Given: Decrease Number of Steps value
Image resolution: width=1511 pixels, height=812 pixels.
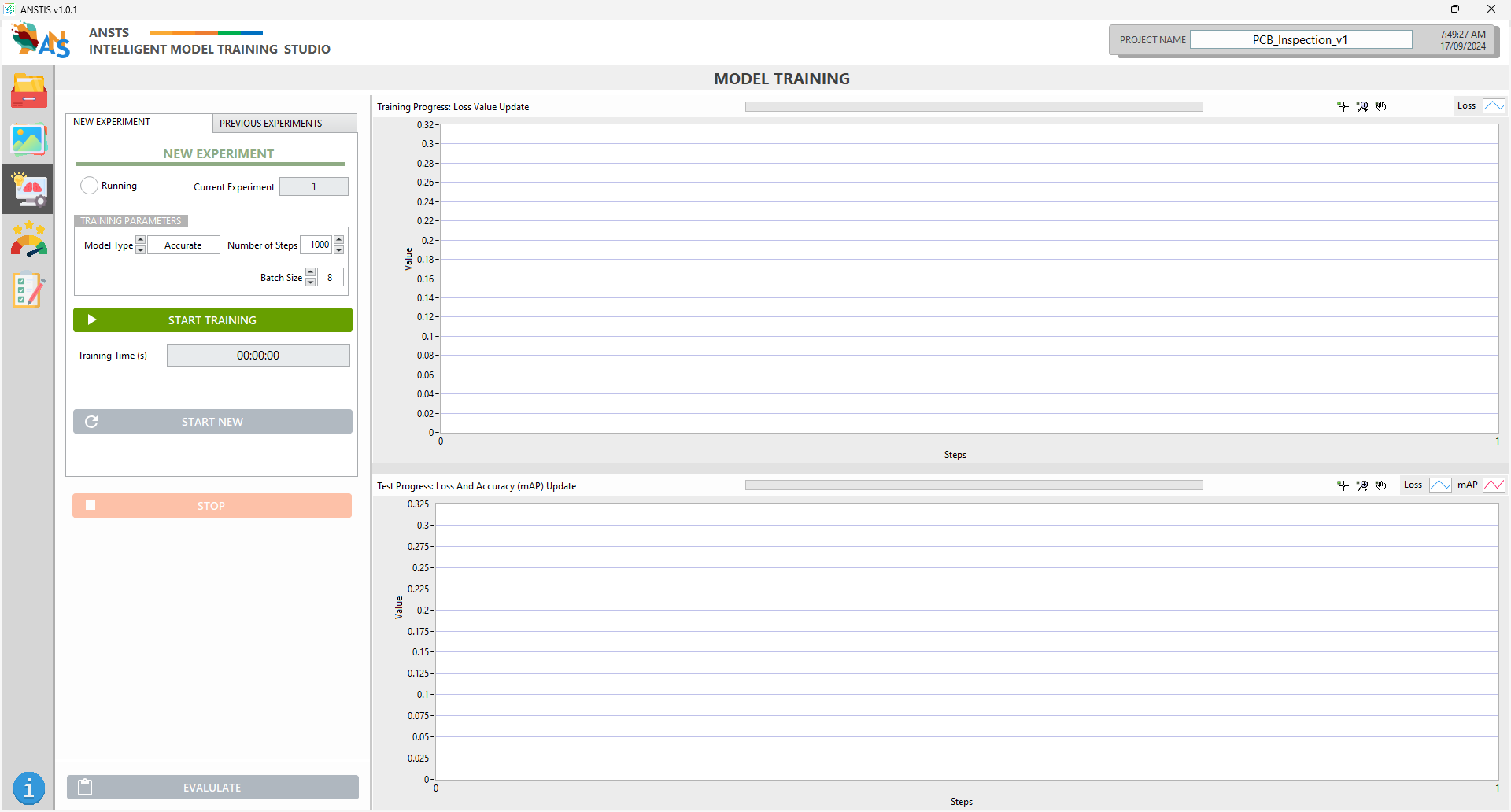Looking at the screenshot, I should 338,250.
